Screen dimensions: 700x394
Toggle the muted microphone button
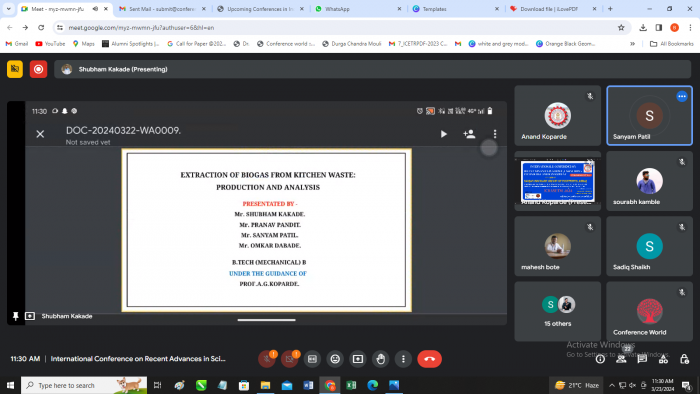coord(267,359)
